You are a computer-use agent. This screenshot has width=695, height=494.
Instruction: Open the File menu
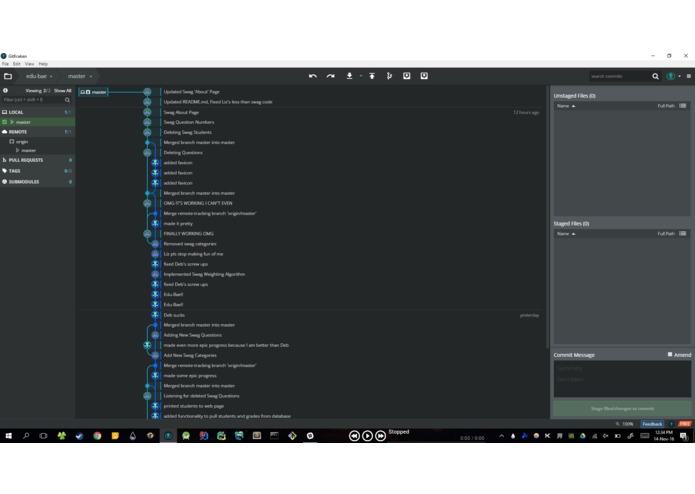[5, 64]
